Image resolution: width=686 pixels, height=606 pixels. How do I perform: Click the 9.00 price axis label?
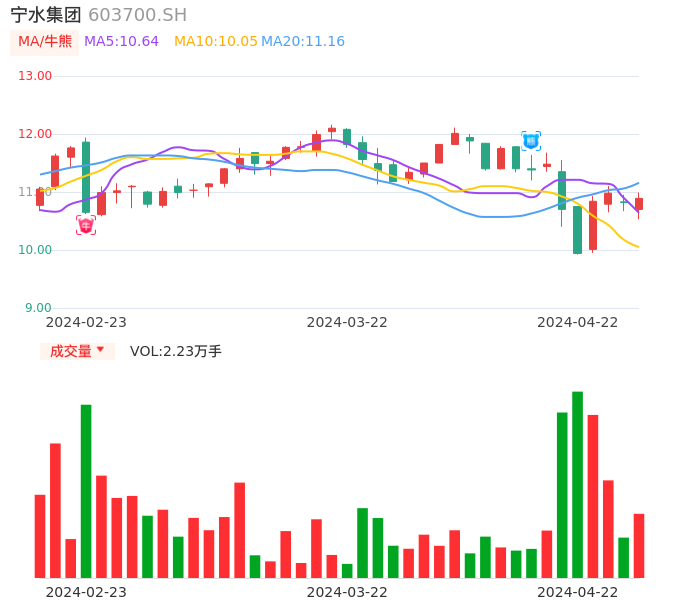click(39, 308)
